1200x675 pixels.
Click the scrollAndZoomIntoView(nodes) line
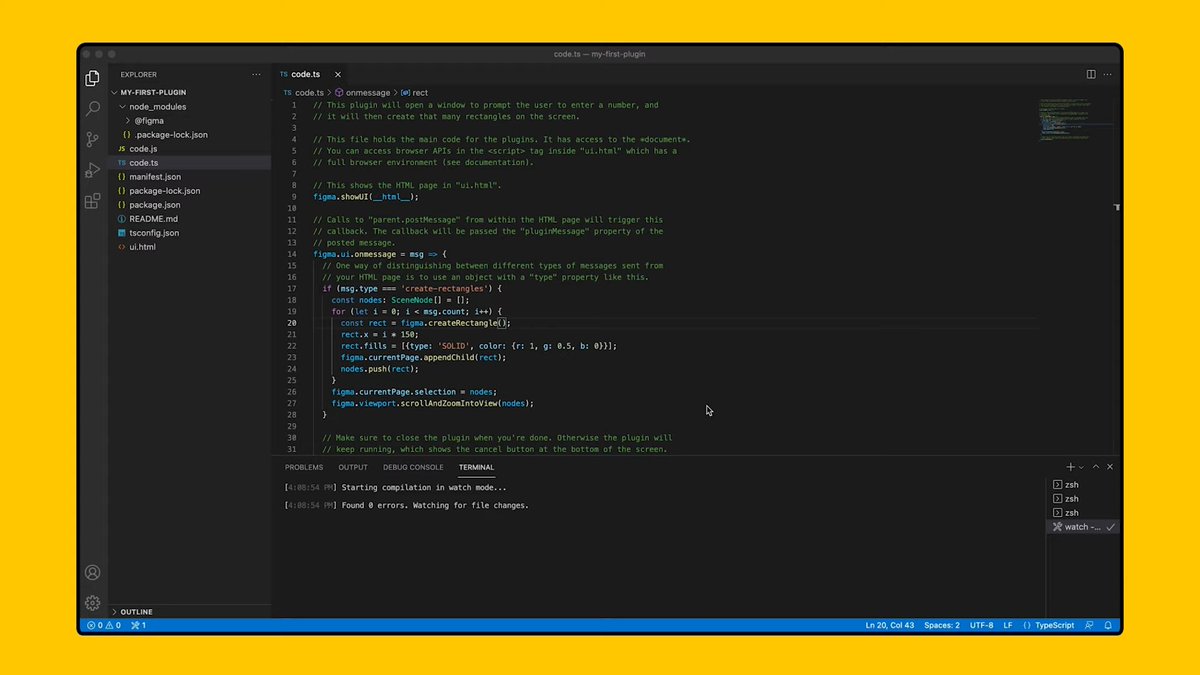point(433,403)
